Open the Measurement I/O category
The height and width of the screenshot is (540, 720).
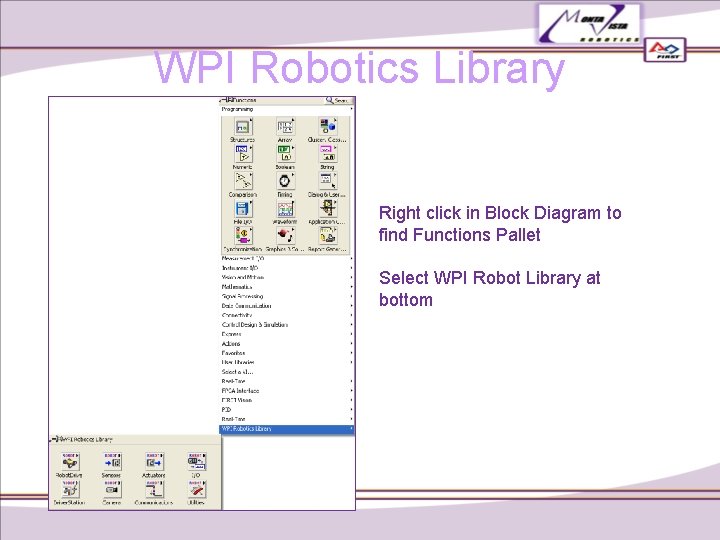tap(287, 259)
